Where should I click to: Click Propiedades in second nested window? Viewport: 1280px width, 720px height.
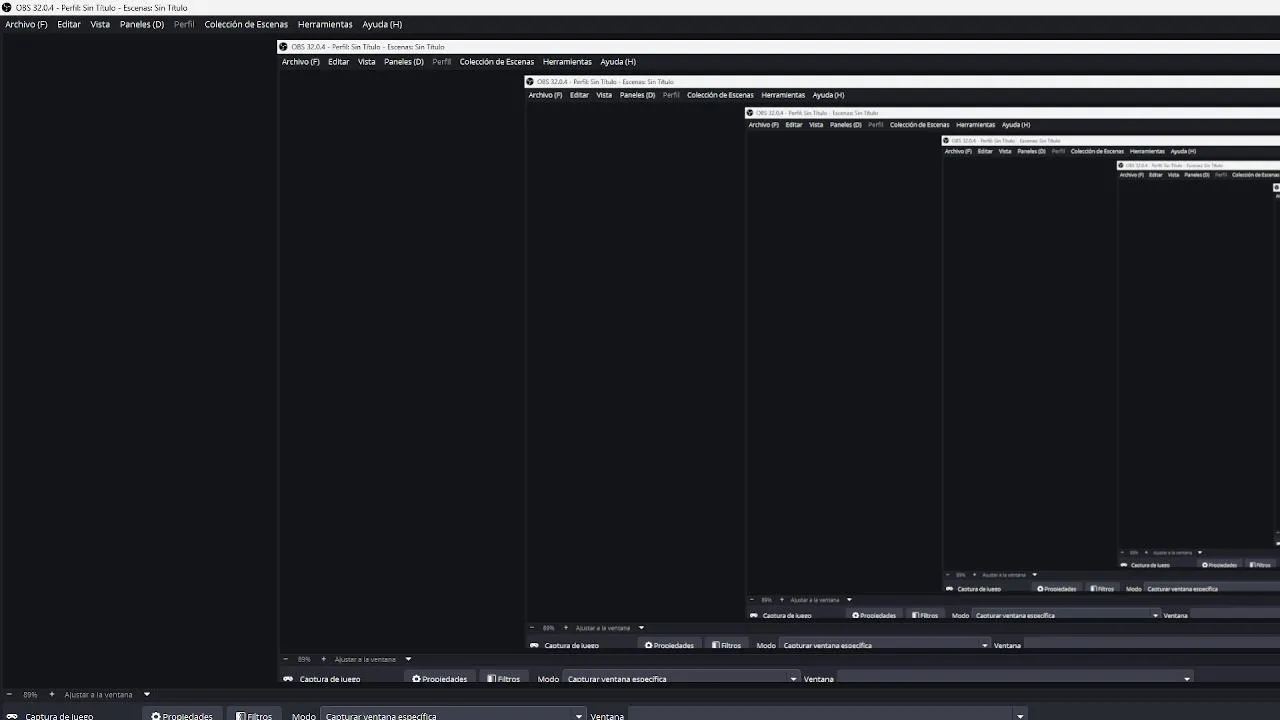(669, 645)
